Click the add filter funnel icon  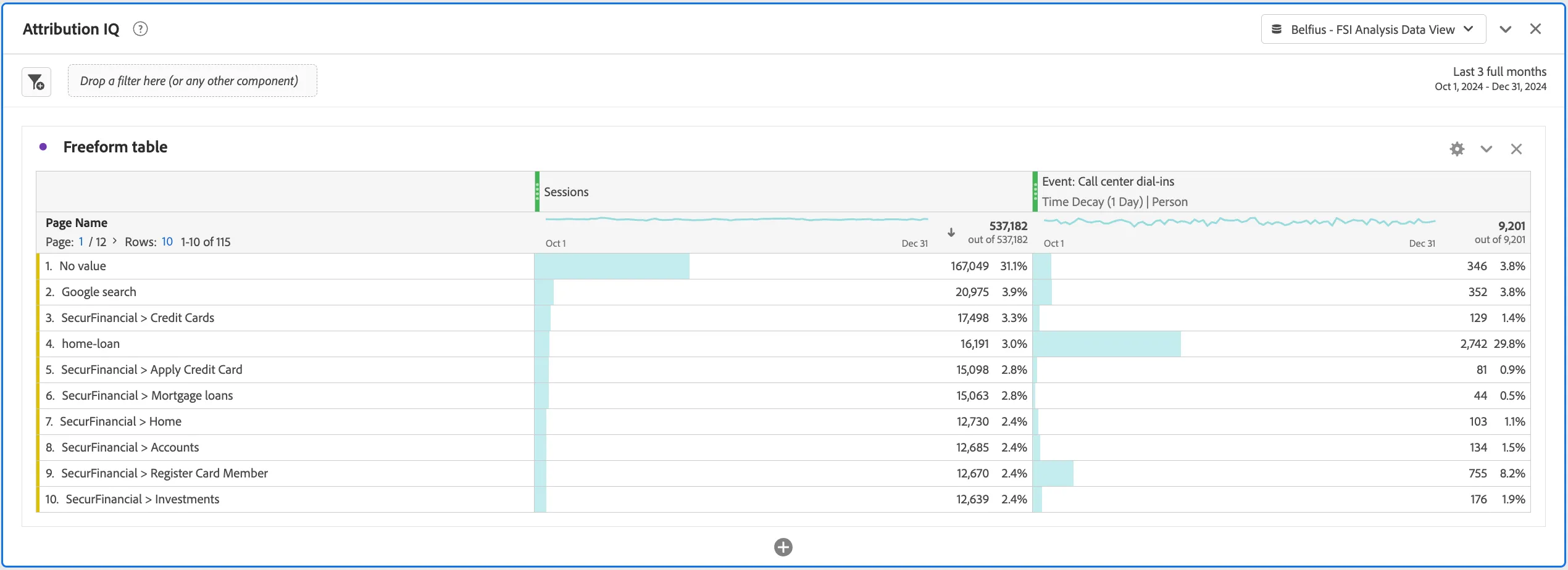coord(36,81)
